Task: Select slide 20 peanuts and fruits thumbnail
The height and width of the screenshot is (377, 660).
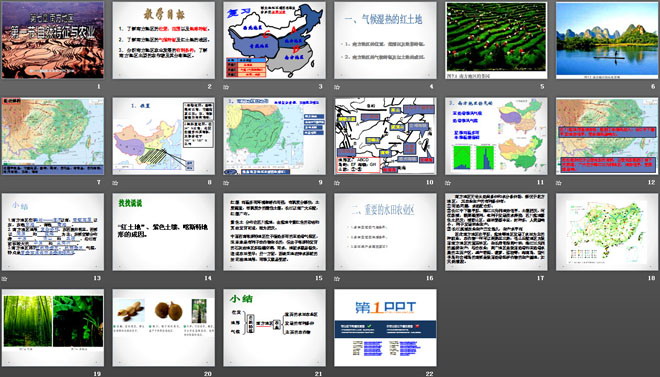Action: (x=164, y=328)
